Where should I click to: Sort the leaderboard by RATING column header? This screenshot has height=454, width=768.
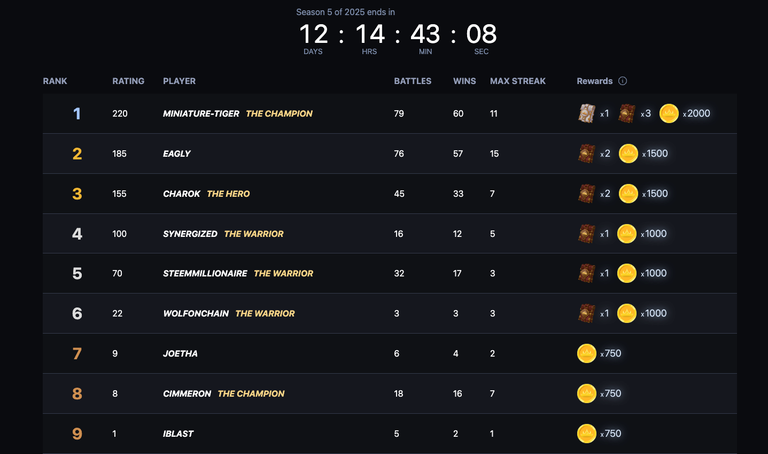[x=128, y=81]
